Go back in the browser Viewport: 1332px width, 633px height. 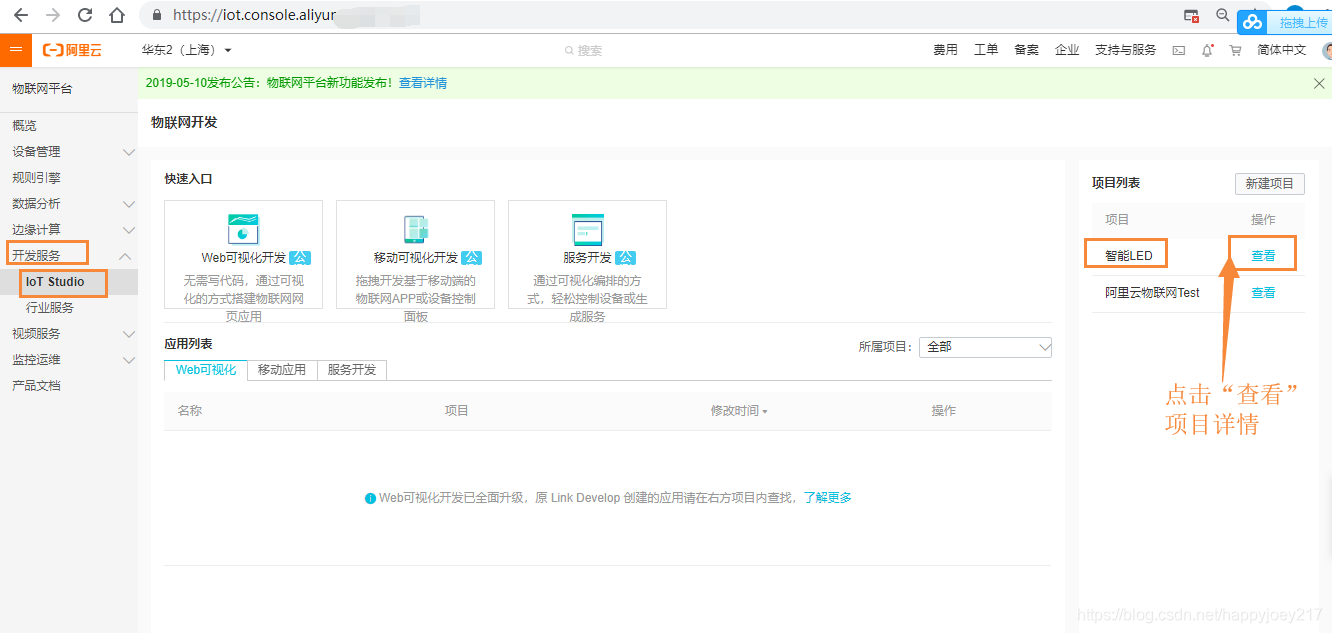(x=20, y=15)
